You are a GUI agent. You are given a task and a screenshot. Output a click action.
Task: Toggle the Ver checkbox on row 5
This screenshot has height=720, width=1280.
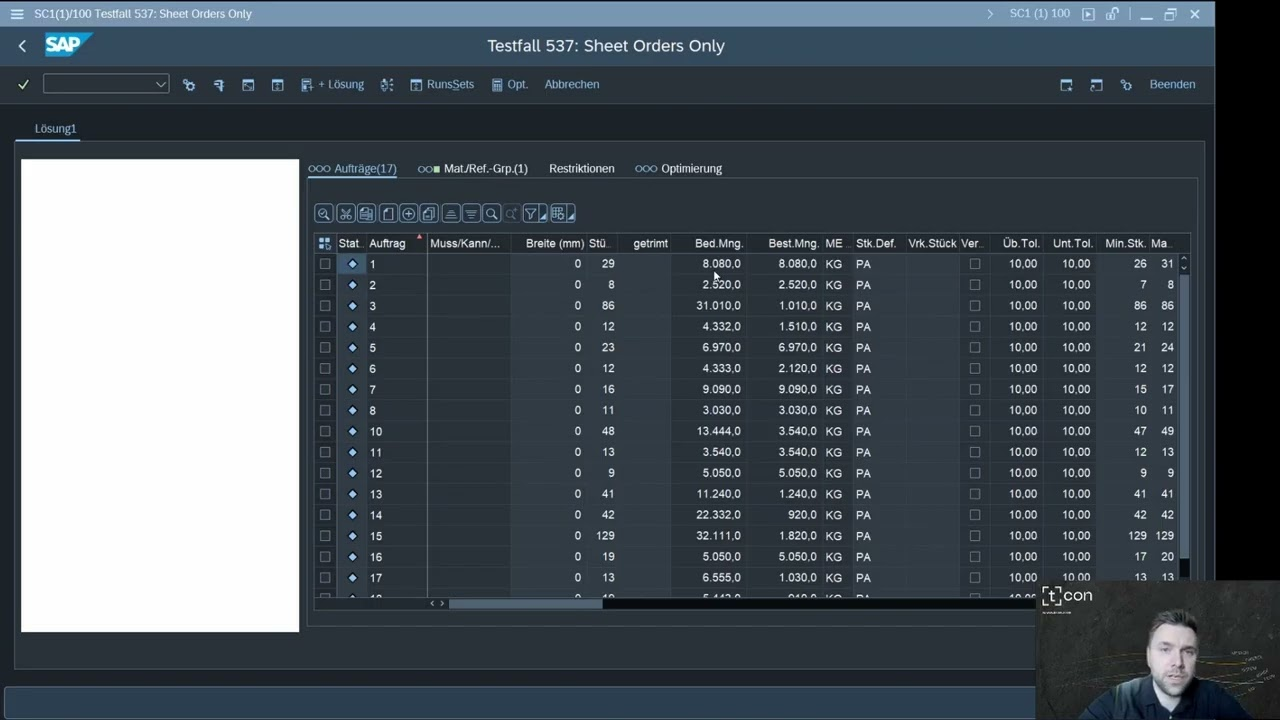(975, 347)
